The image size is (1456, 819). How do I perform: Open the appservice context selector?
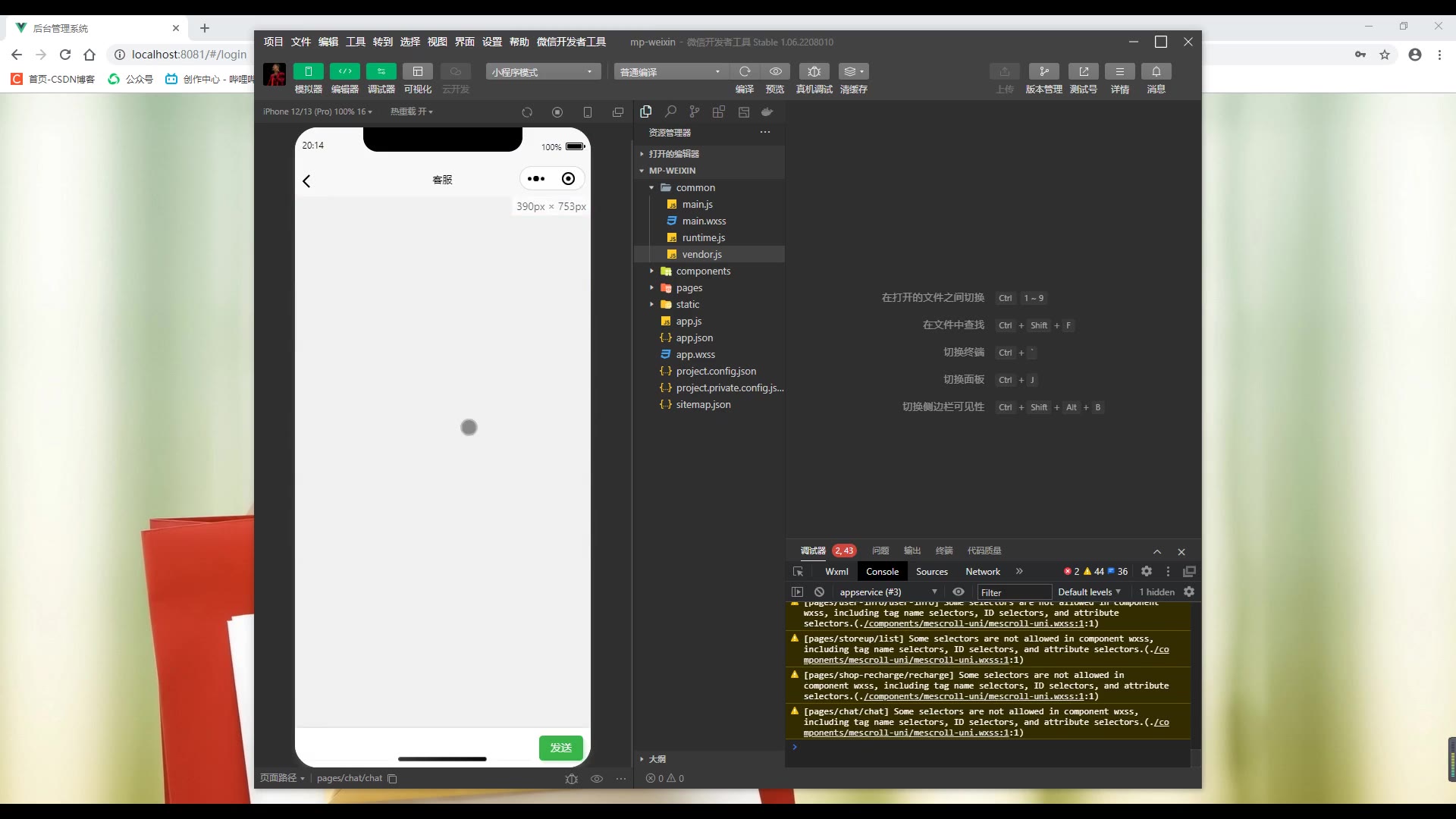pyautogui.click(x=887, y=592)
